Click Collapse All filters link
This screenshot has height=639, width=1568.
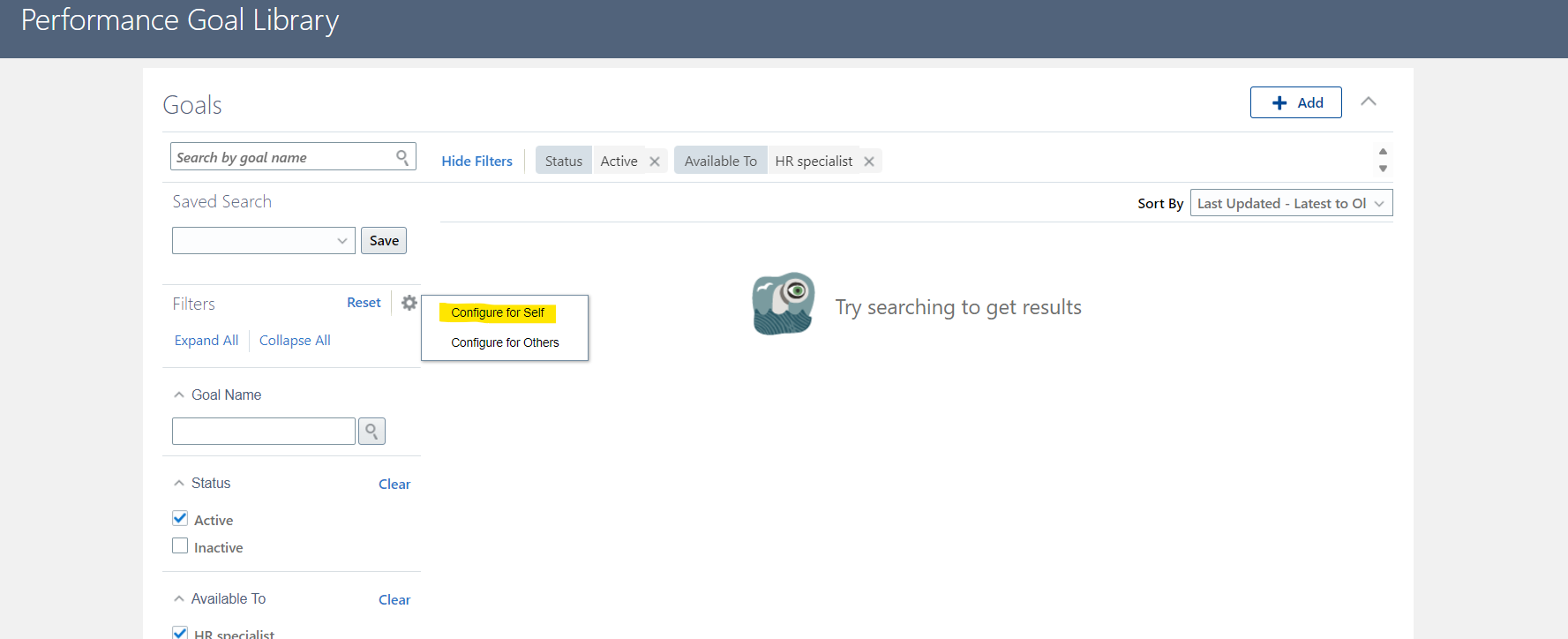(x=295, y=340)
